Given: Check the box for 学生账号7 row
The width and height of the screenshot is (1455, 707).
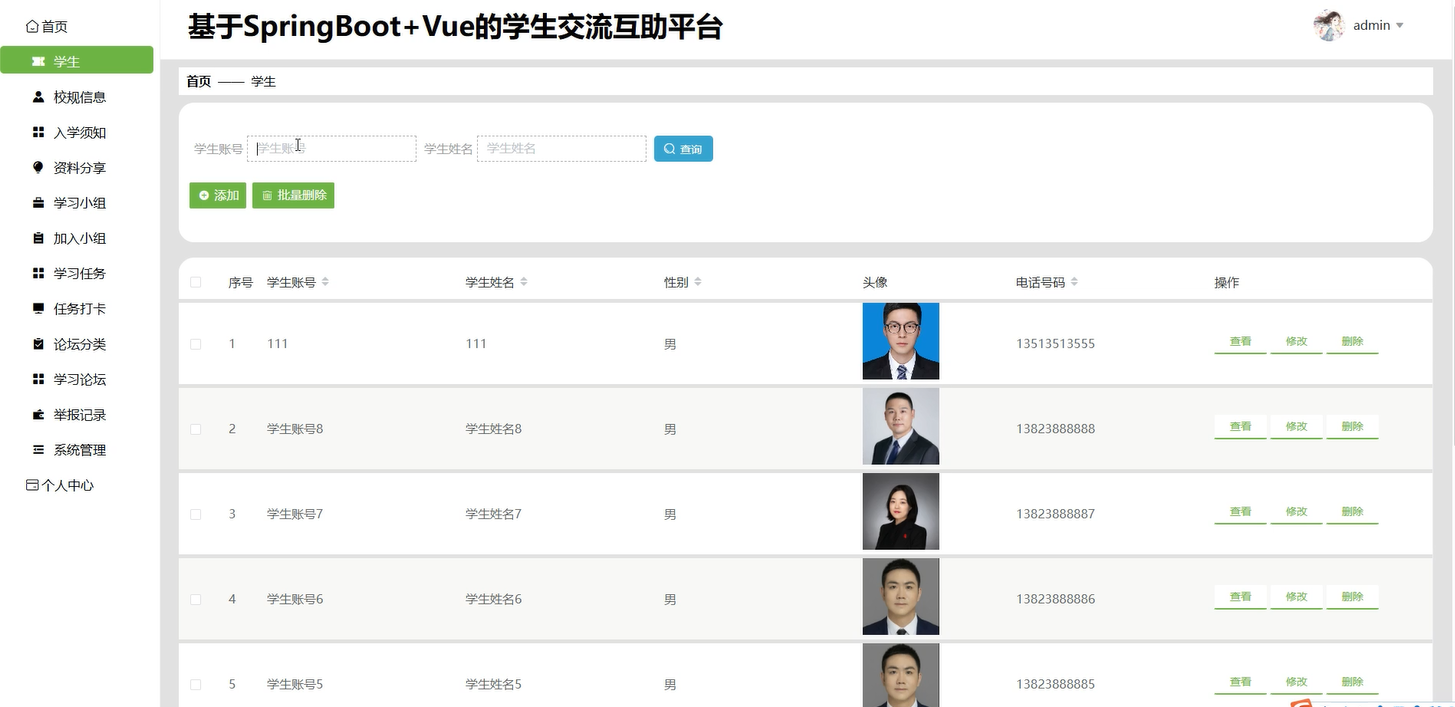Looking at the screenshot, I should (196, 514).
